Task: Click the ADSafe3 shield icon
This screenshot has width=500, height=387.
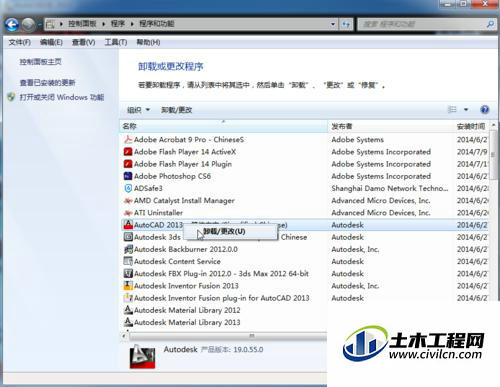Action: [128, 188]
